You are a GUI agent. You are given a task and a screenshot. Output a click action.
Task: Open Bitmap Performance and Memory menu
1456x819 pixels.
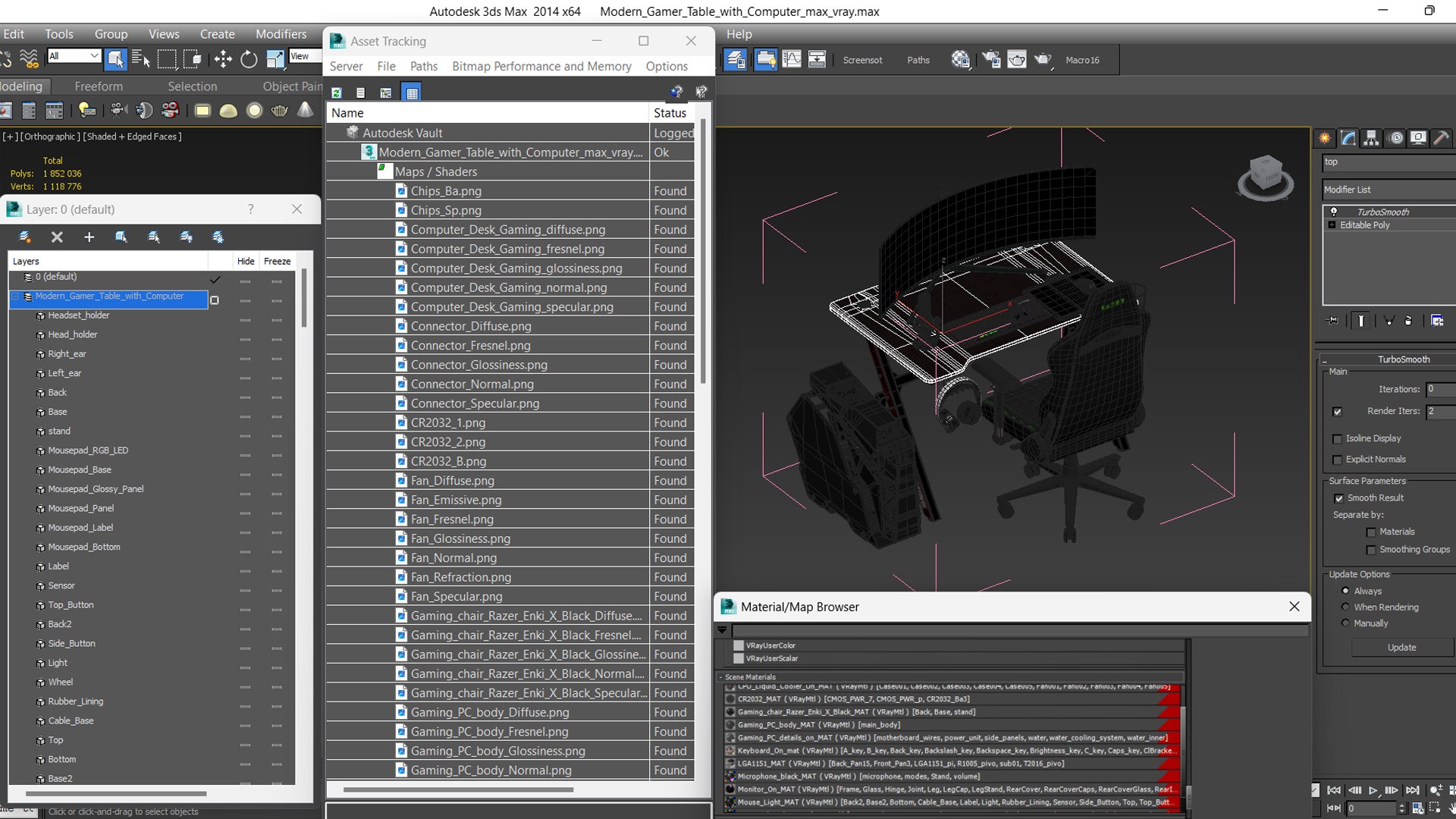pyautogui.click(x=541, y=66)
